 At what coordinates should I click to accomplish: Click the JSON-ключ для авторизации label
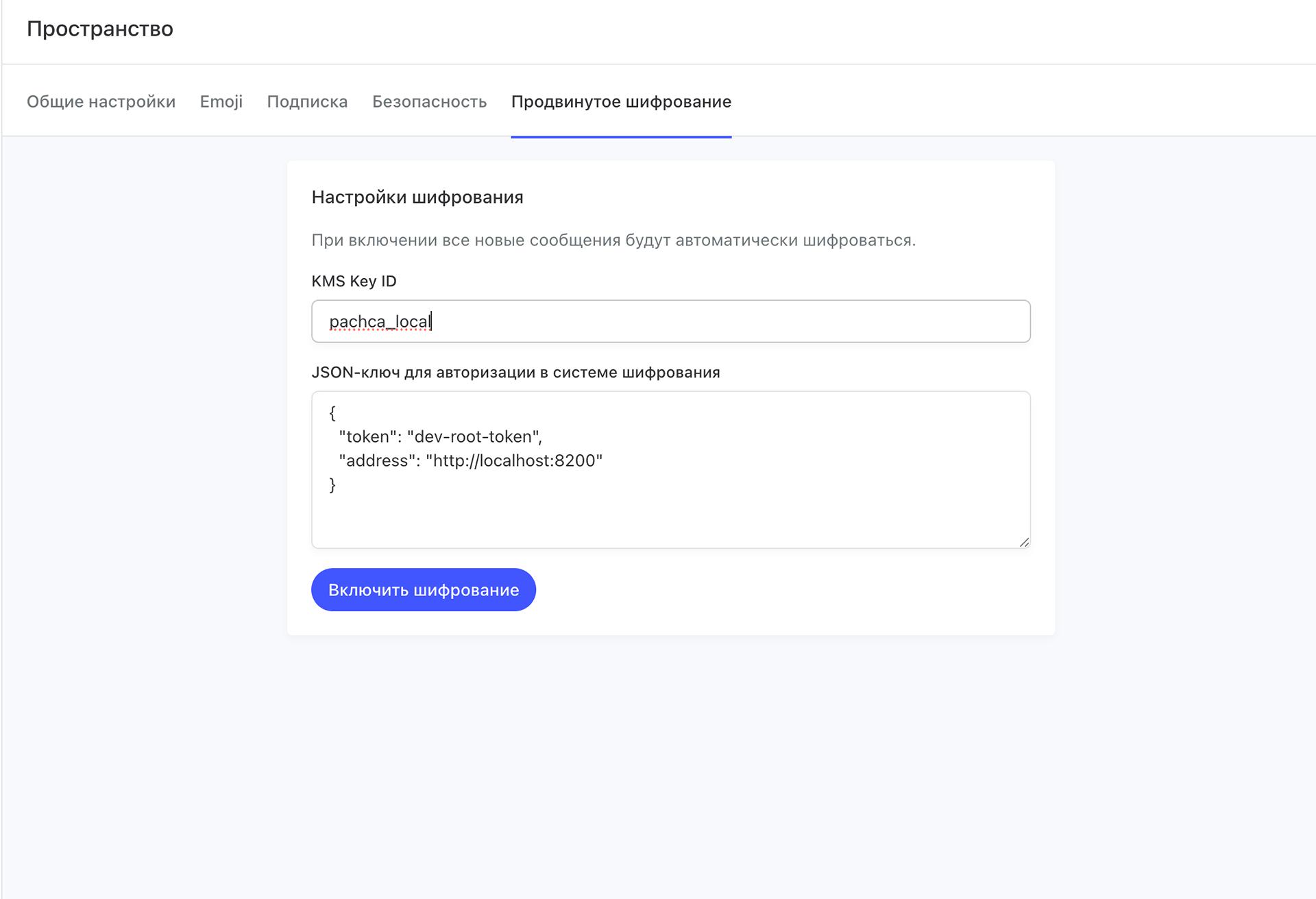(x=516, y=372)
